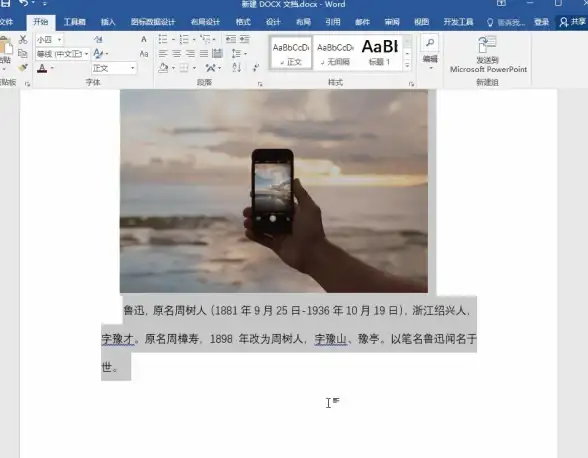Apply the 正文 style from gallery
Screen dimensions: 588x458
pos(291,53)
